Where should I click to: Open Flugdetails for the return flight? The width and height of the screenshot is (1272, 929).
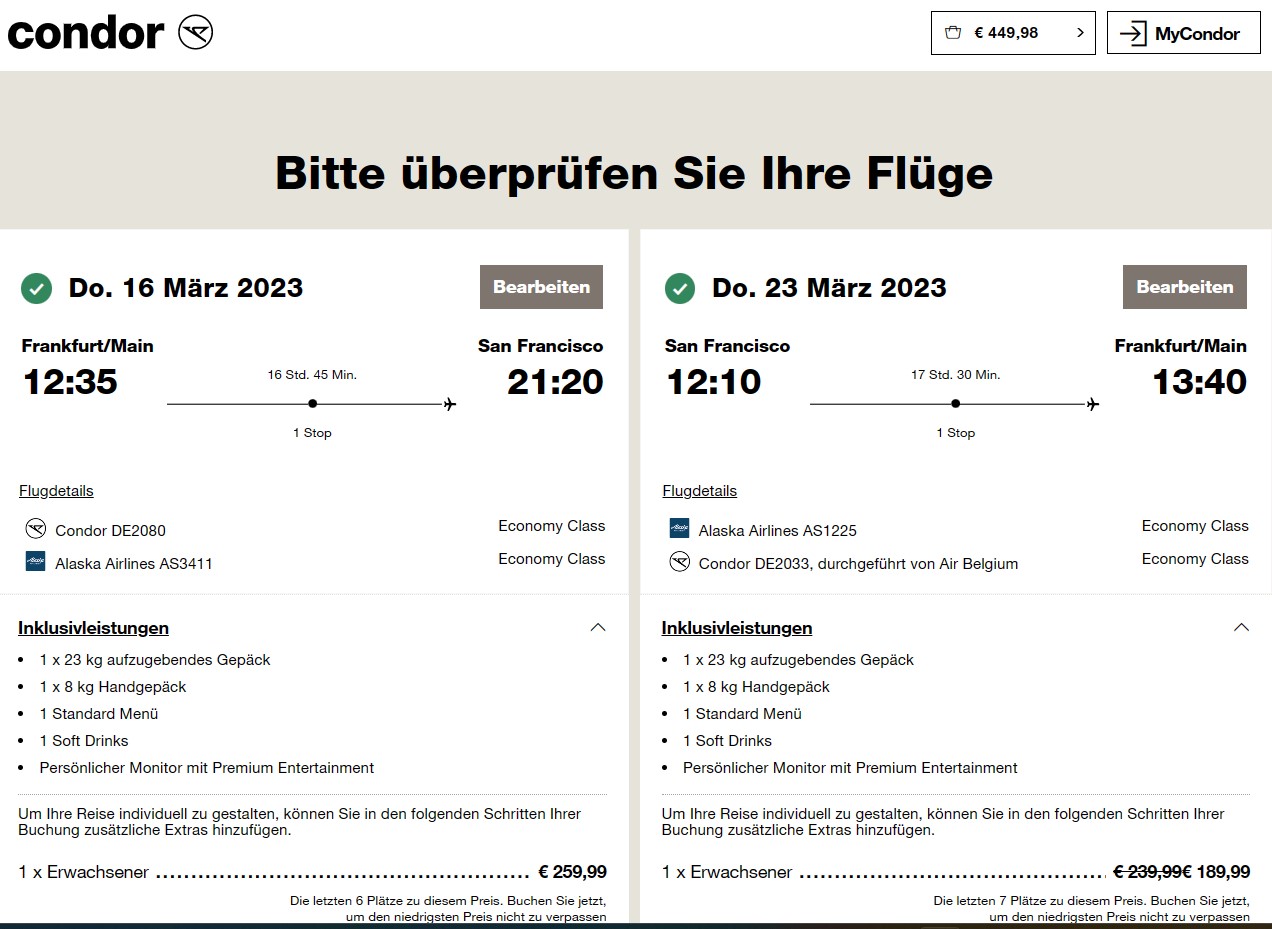[x=700, y=491]
